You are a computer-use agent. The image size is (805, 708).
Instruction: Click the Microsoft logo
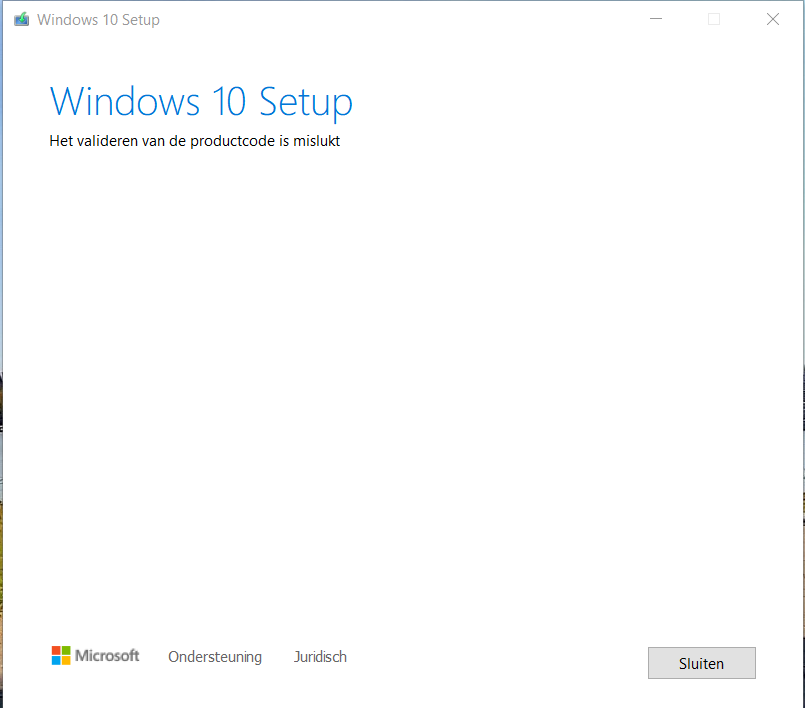tap(95, 656)
